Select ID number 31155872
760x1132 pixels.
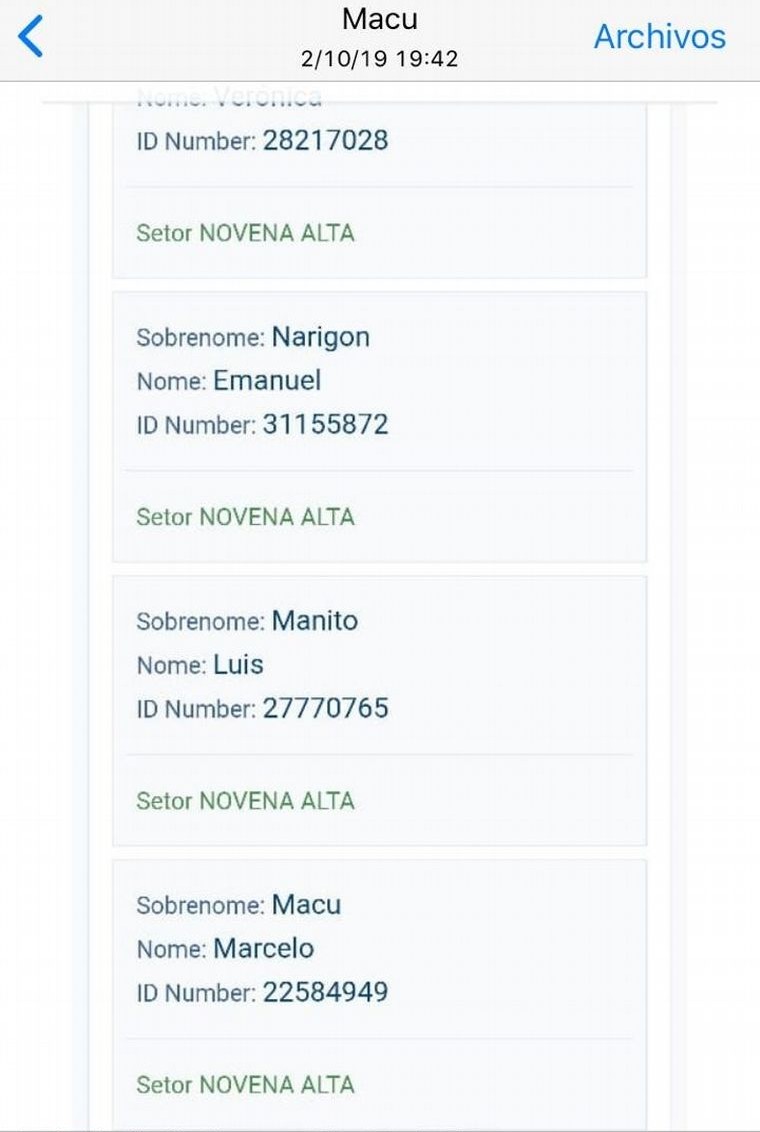(x=325, y=425)
